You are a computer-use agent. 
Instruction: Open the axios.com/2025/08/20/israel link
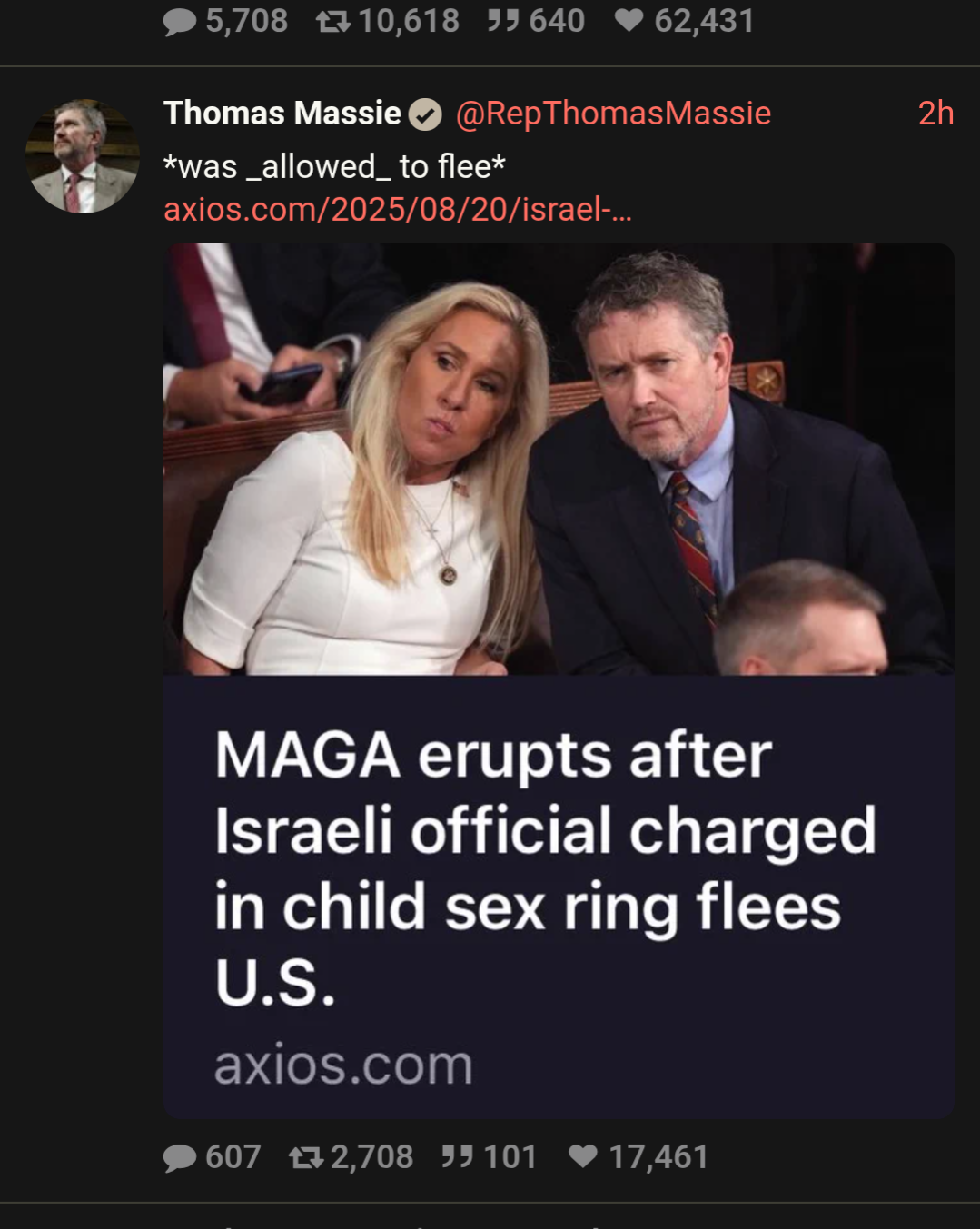(x=398, y=210)
